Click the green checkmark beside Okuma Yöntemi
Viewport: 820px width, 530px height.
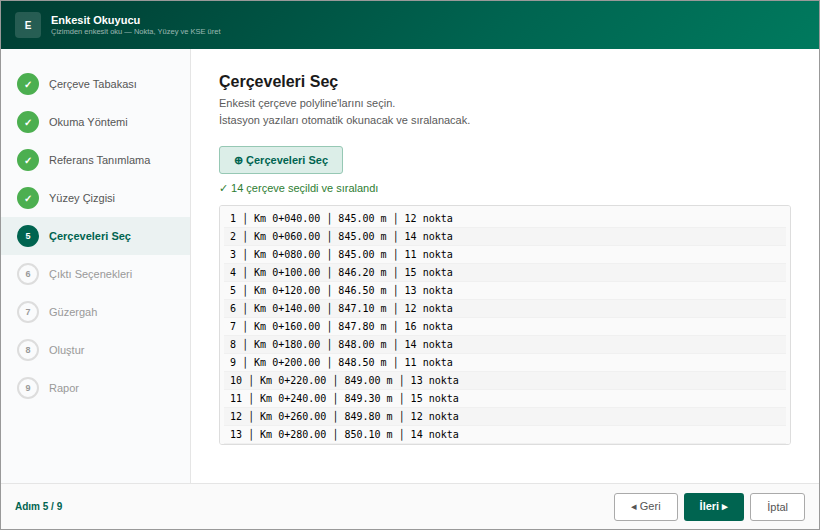[28, 122]
